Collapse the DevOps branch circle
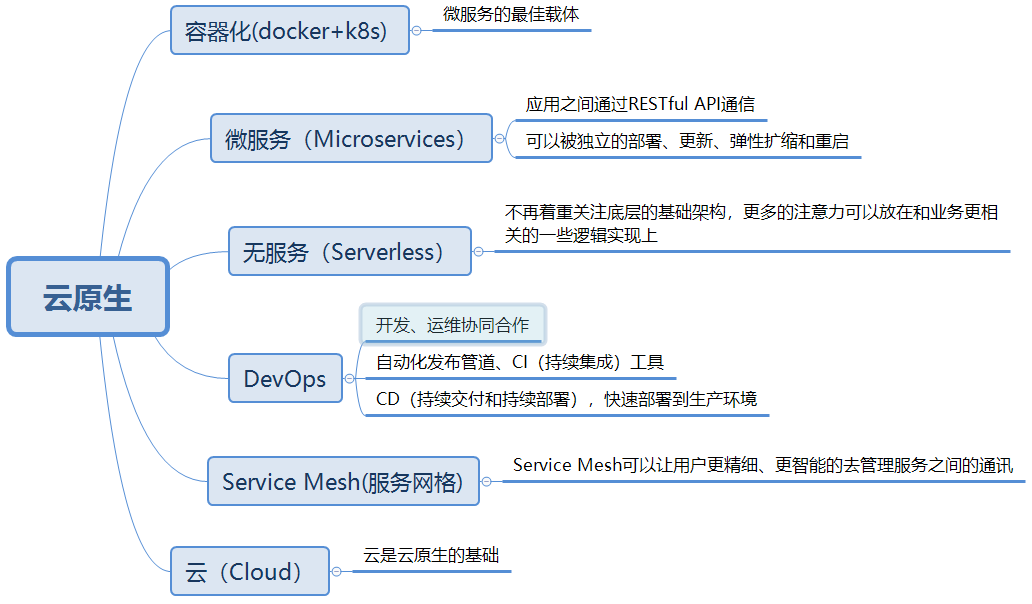This screenshot has width=1032, height=604. click(348, 378)
